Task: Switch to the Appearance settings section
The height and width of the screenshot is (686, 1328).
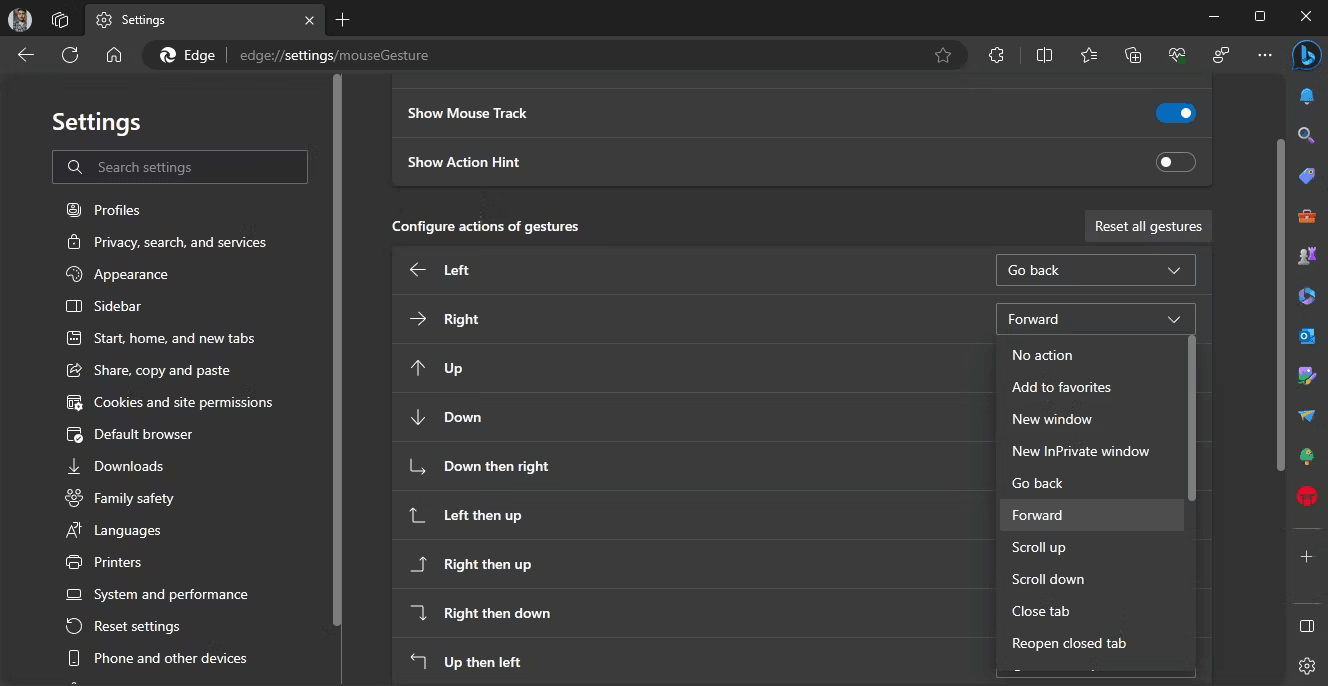Action: [129, 273]
